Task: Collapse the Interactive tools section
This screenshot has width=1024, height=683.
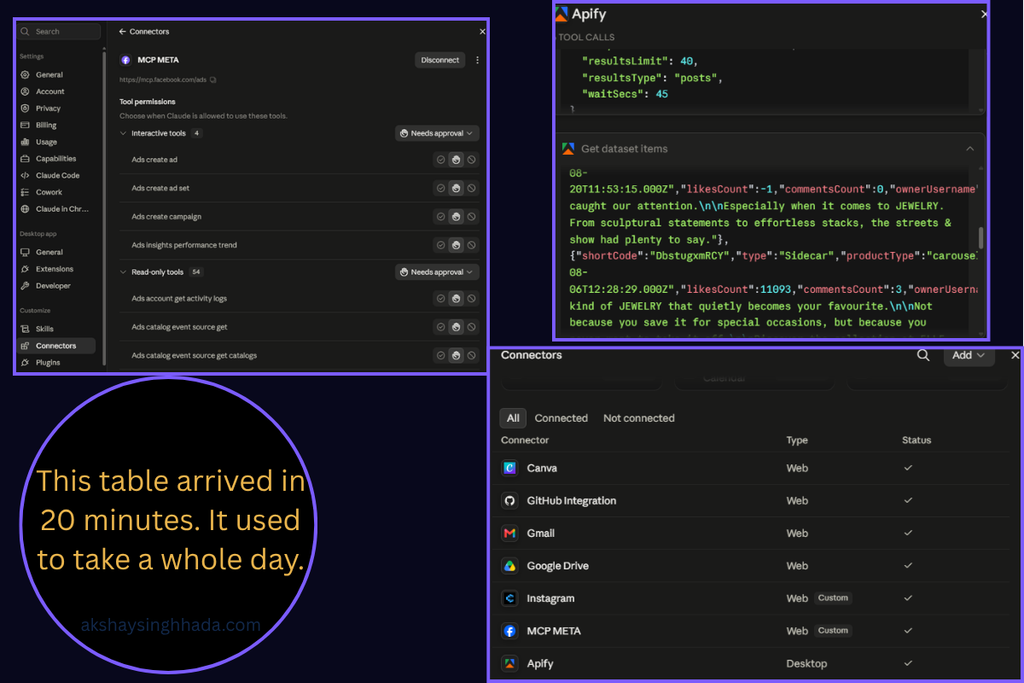Action: [x=123, y=133]
